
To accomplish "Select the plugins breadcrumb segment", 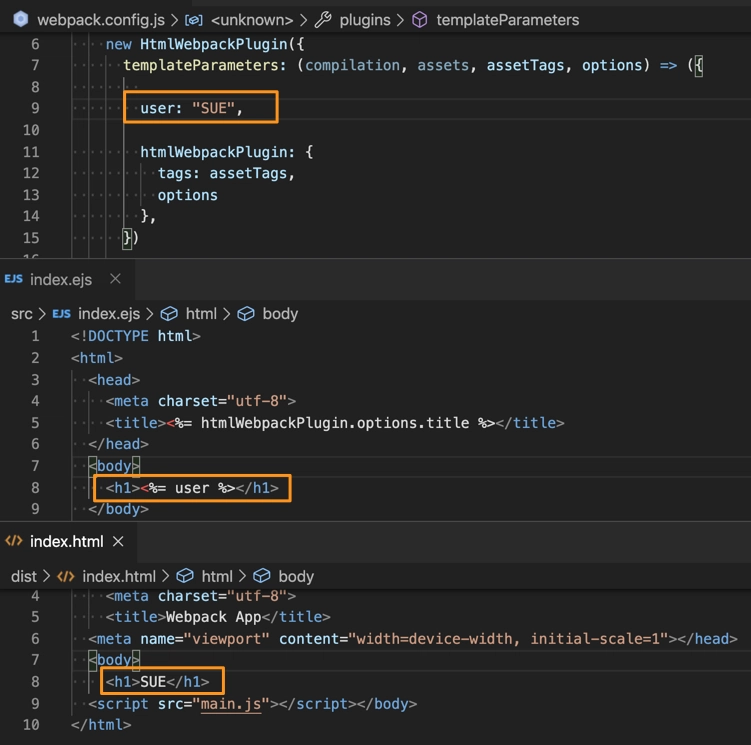I will [365, 20].
